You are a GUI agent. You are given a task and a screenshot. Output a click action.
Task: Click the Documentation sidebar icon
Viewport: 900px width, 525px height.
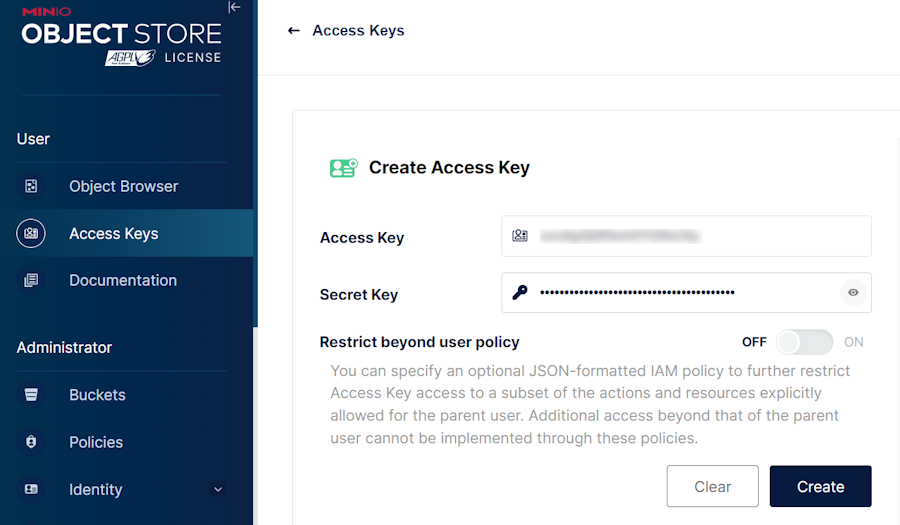(x=31, y=281)
